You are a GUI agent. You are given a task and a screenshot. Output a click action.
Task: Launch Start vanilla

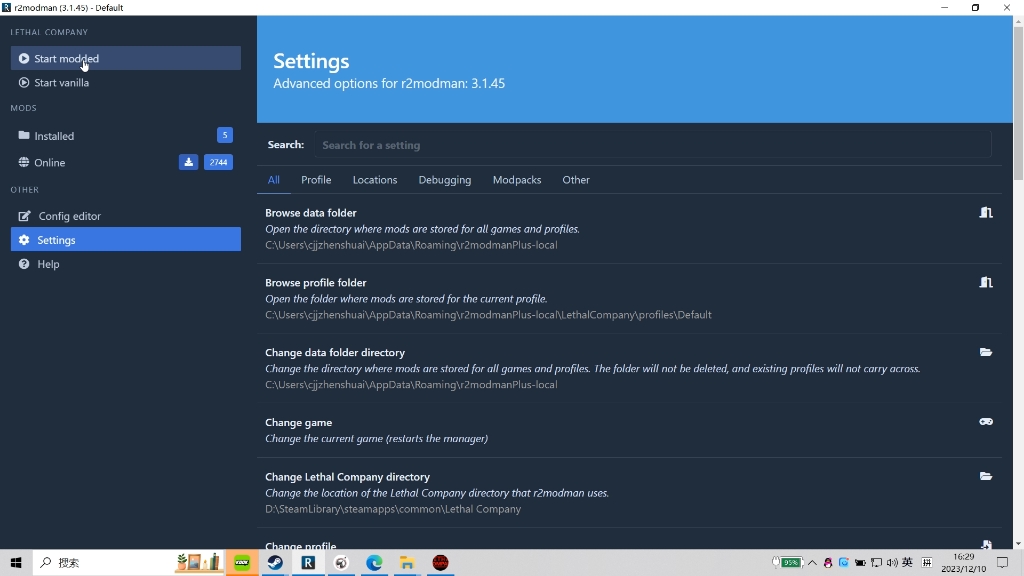click(x=125, y=82)
